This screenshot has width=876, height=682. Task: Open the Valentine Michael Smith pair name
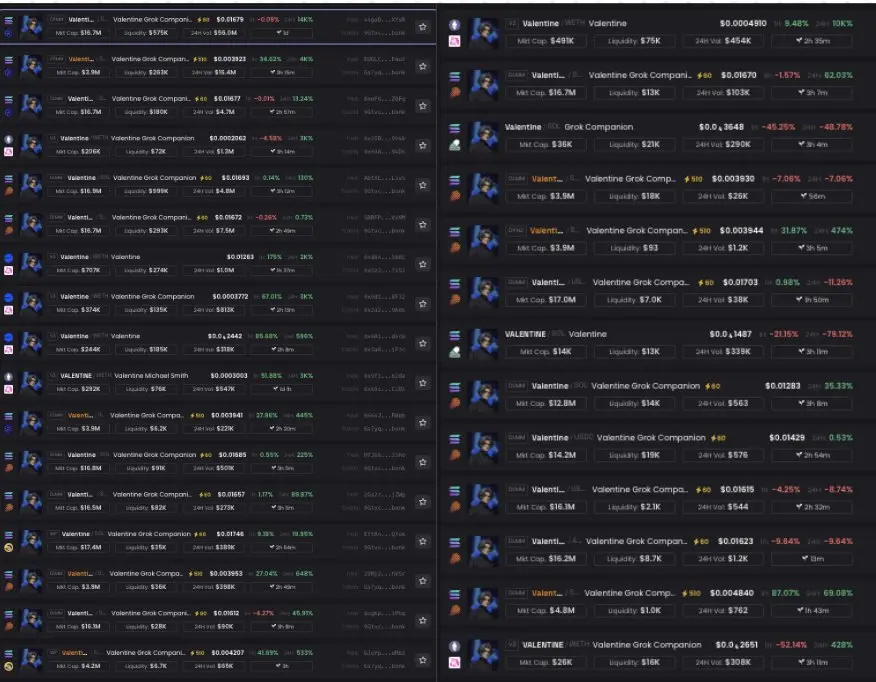(151, 375)
